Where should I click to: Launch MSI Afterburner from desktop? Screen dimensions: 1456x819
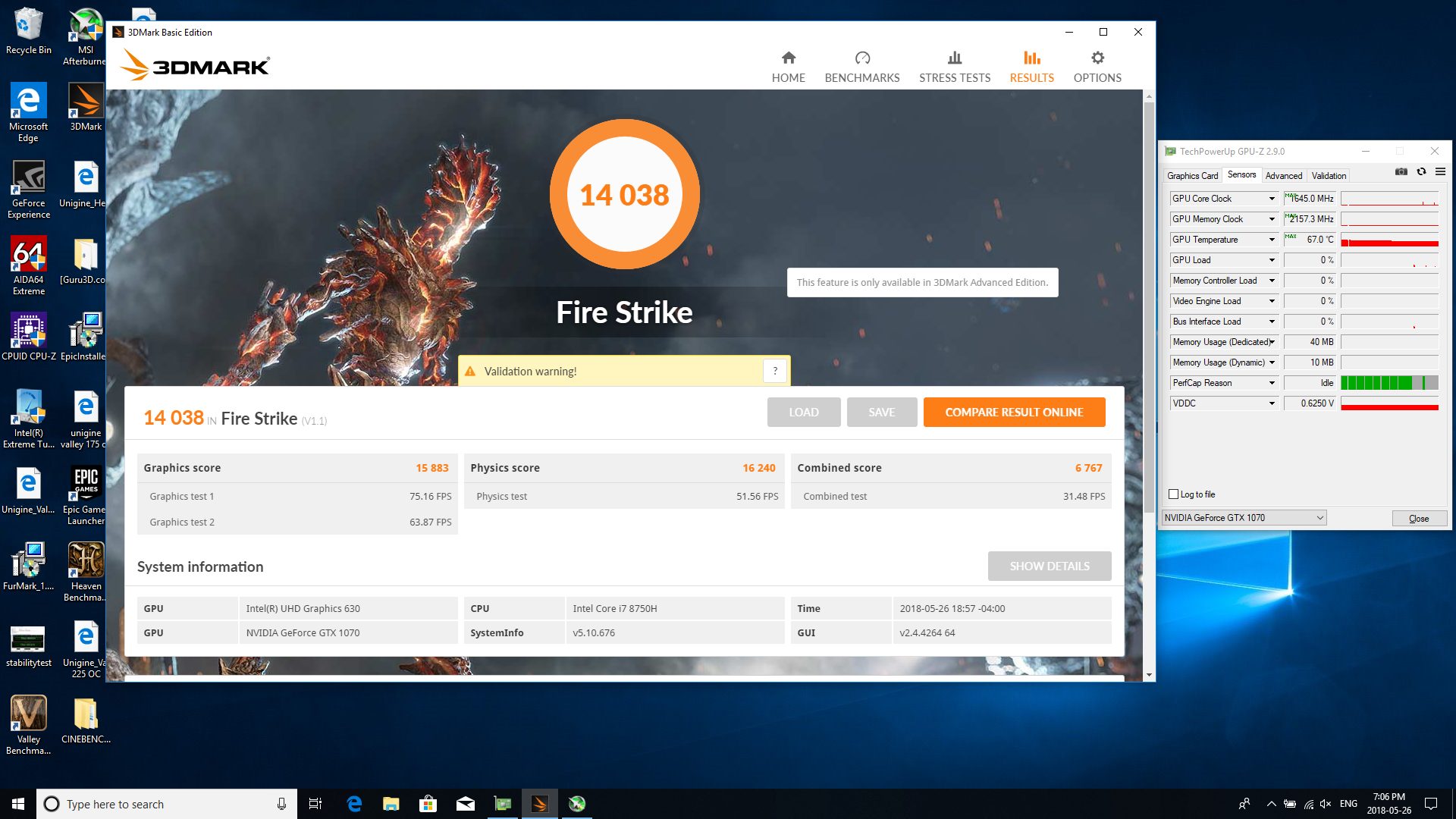click(x=85, y=36)
